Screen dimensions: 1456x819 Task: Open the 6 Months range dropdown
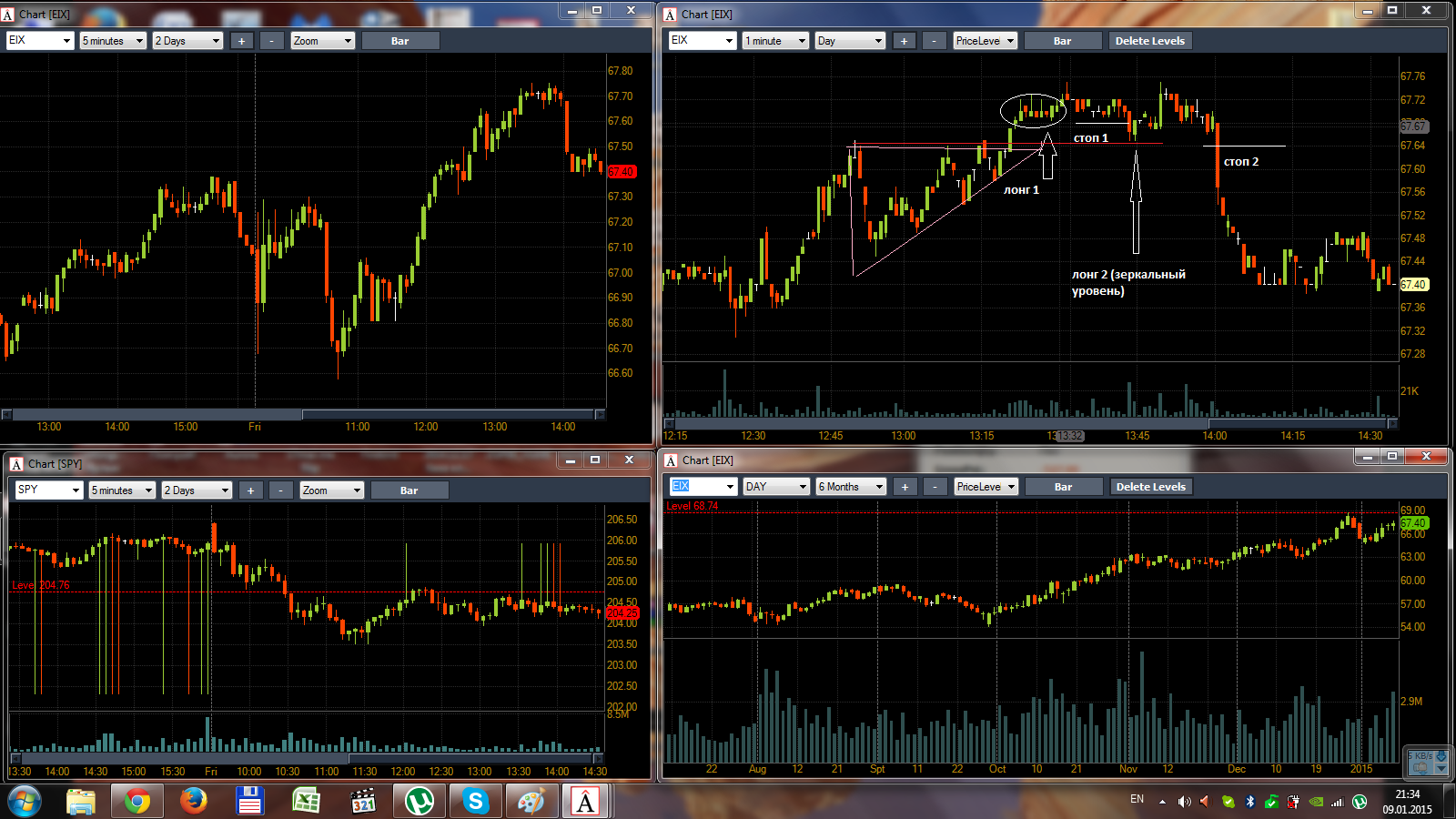click(851, 487)
